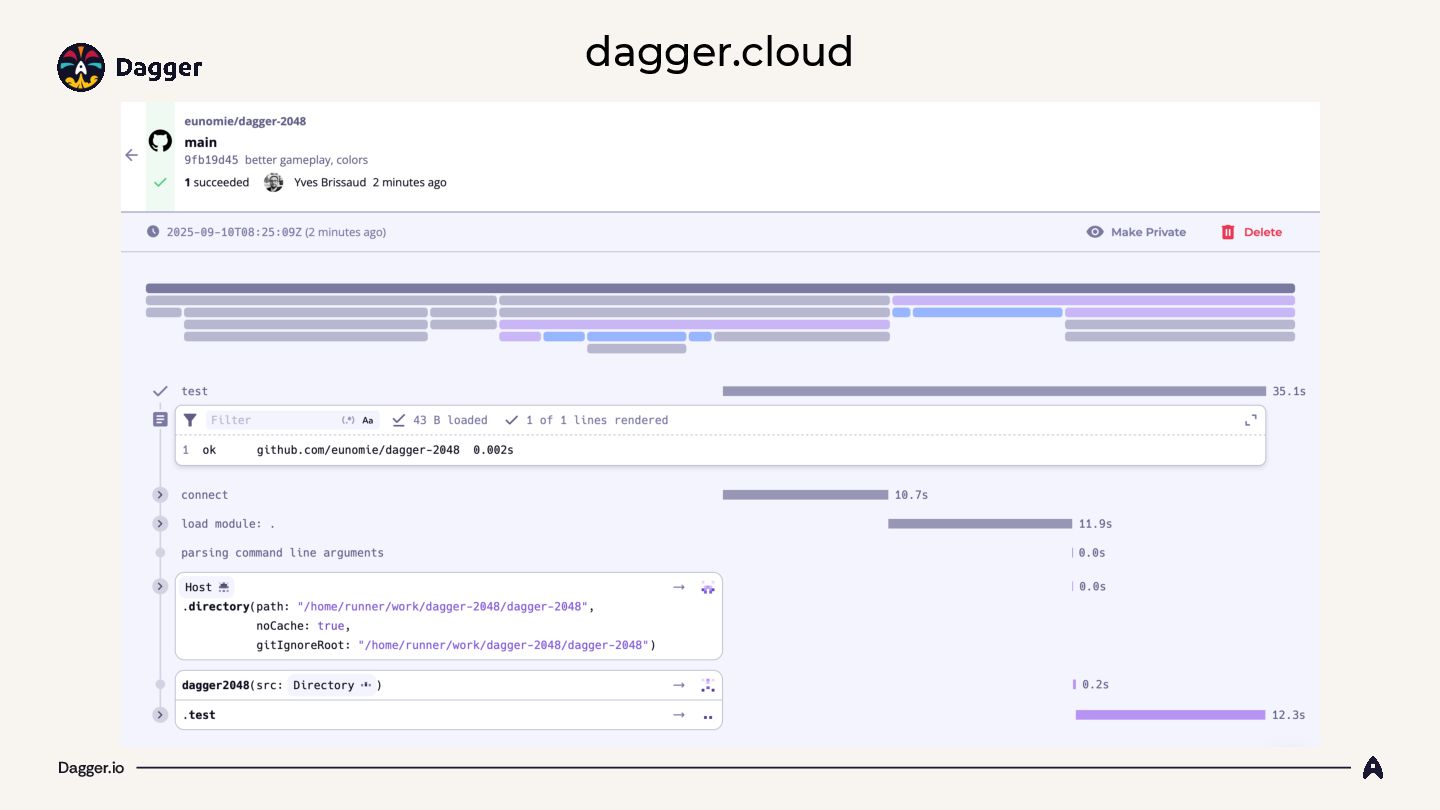
Task: Click the dagger2048(src: Directory) call
Action: (x=282, y=685)
